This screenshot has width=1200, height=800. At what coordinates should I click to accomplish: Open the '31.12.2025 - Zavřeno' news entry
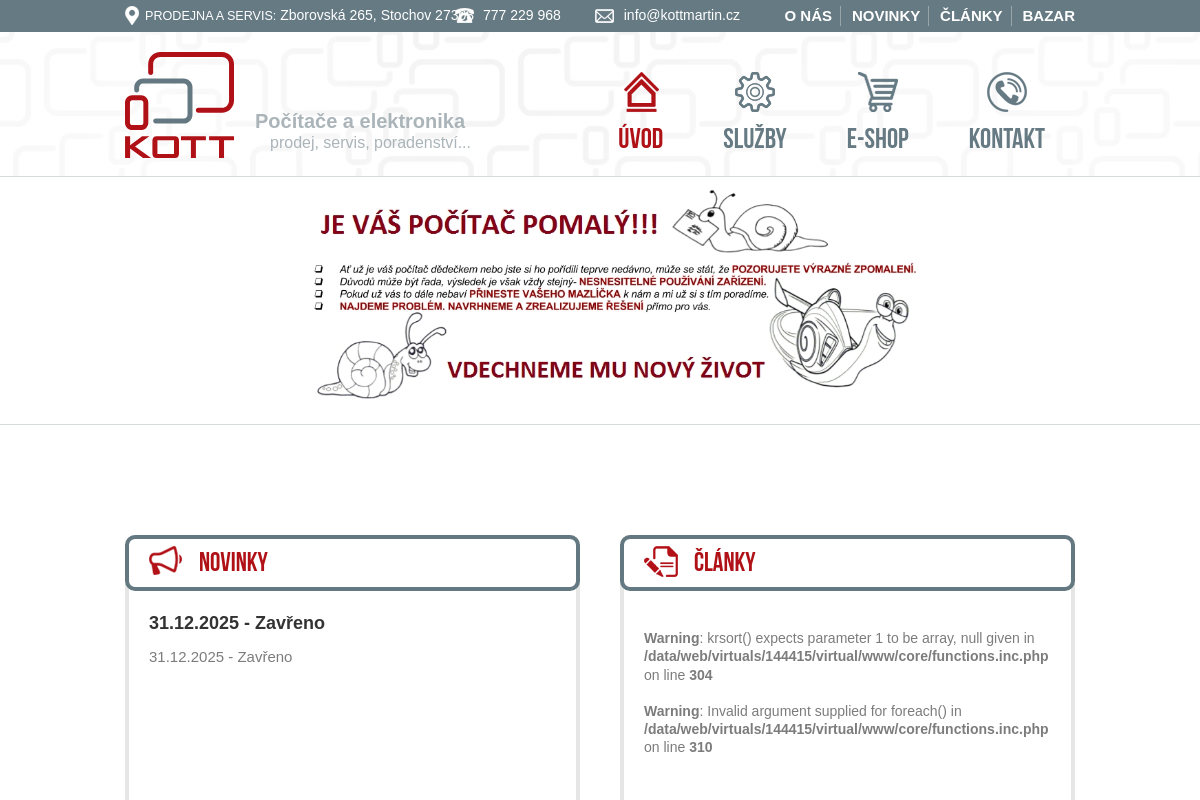click(237, 622)
